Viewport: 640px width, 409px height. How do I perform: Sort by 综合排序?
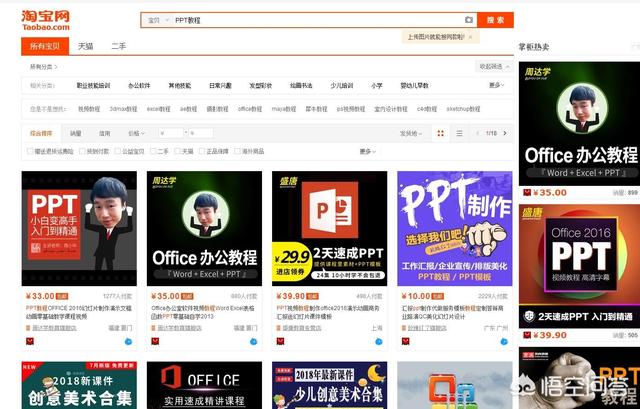41,133
